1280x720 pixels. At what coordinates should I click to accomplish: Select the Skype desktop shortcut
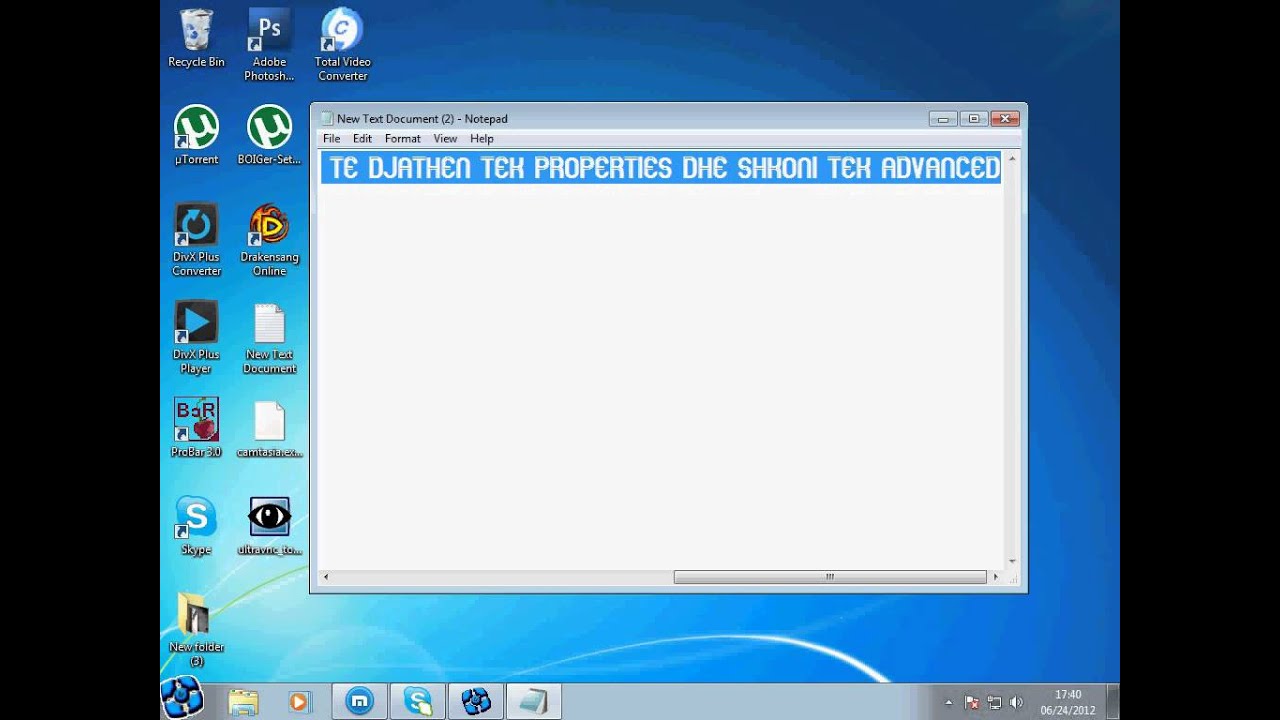(196, 526)
